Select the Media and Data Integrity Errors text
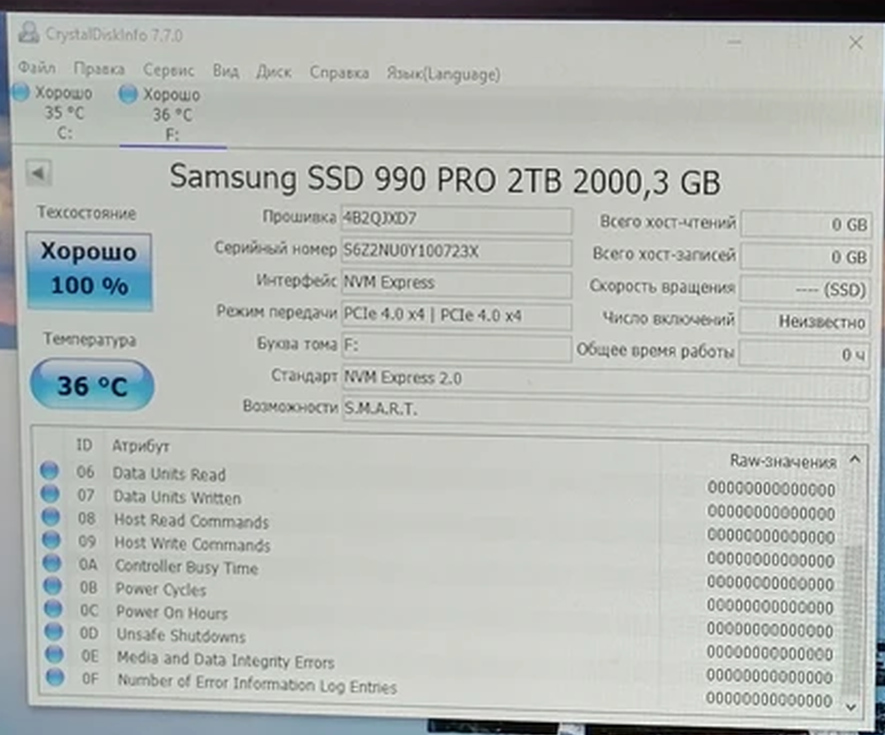 click(x=226, y=659)
